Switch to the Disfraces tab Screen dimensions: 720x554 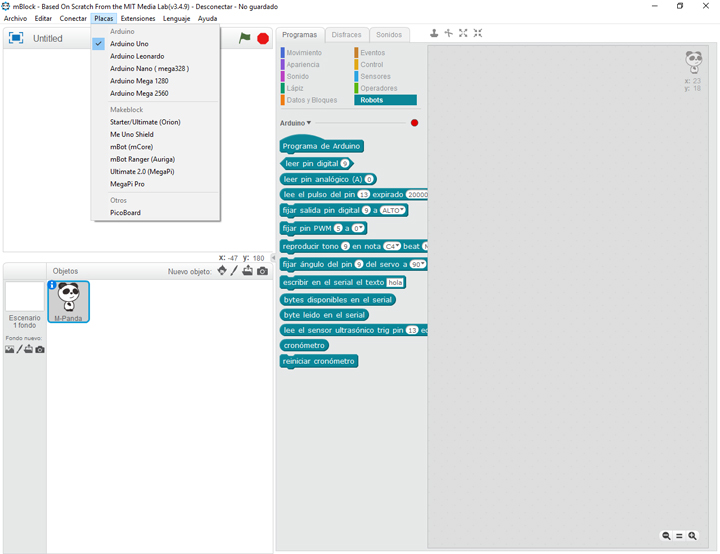[x=346, y=35]
